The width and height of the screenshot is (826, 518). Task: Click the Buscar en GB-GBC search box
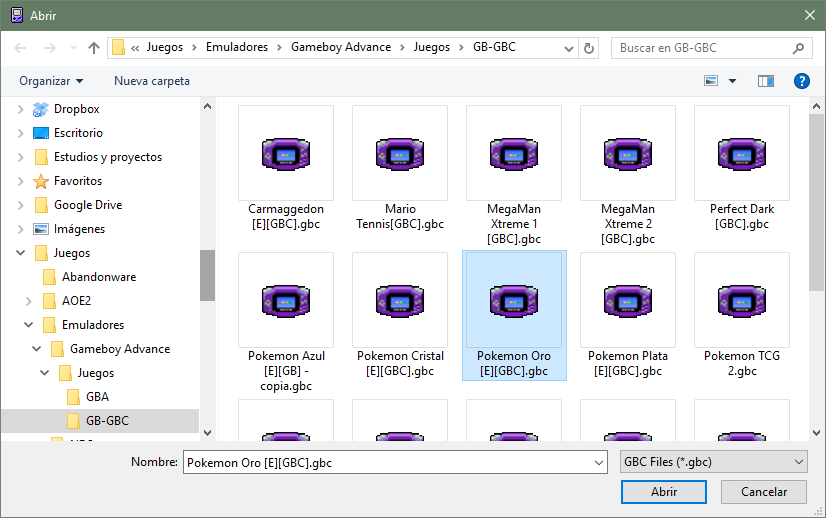pyautogui.click(x=711, y=48)
